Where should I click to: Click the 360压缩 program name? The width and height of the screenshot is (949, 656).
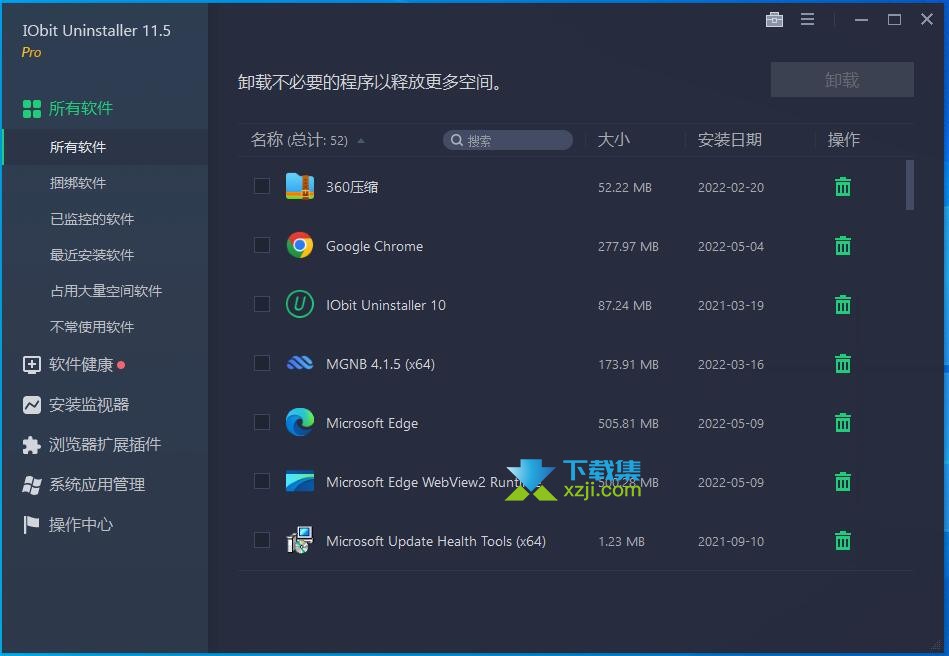352,187
